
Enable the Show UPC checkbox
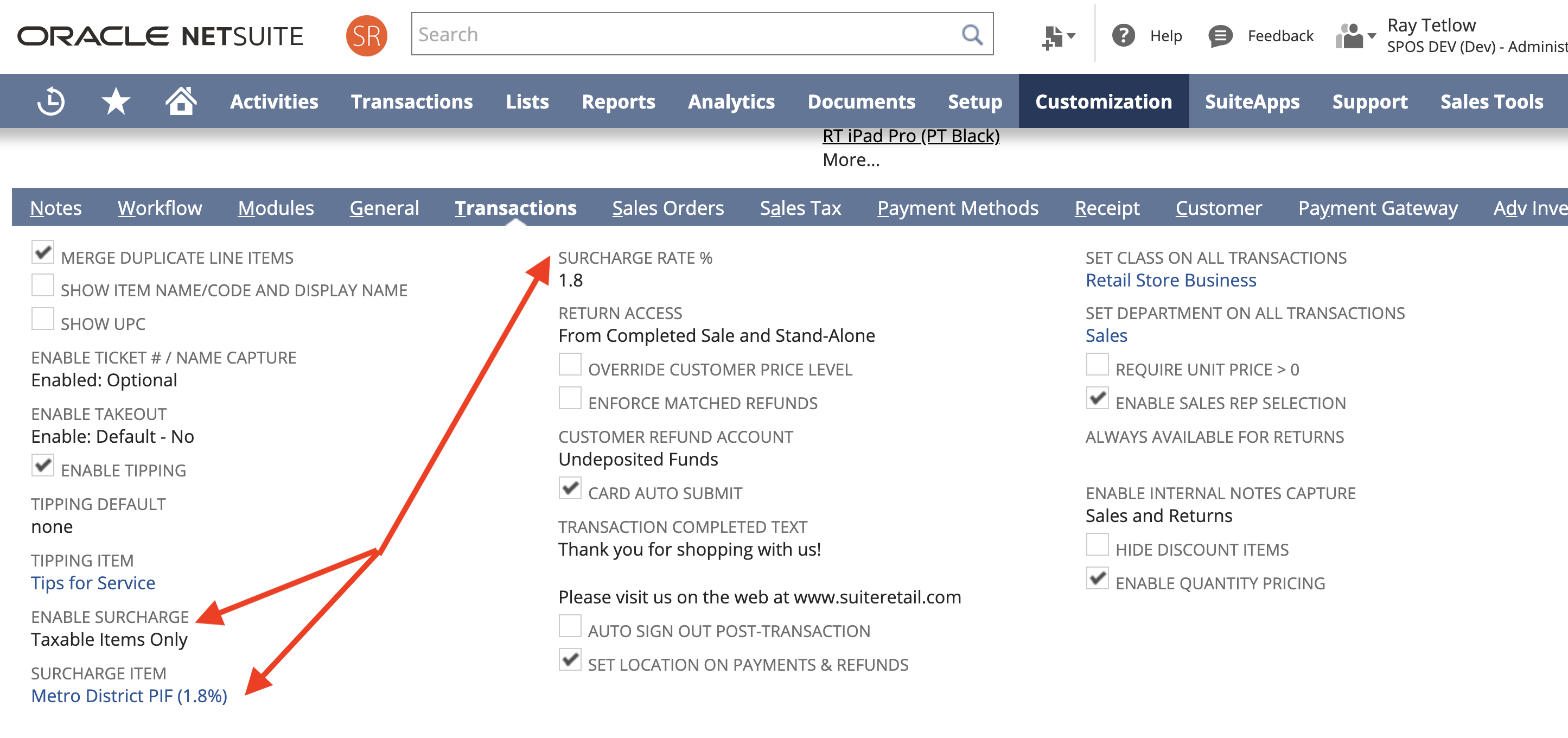point(43,319)
